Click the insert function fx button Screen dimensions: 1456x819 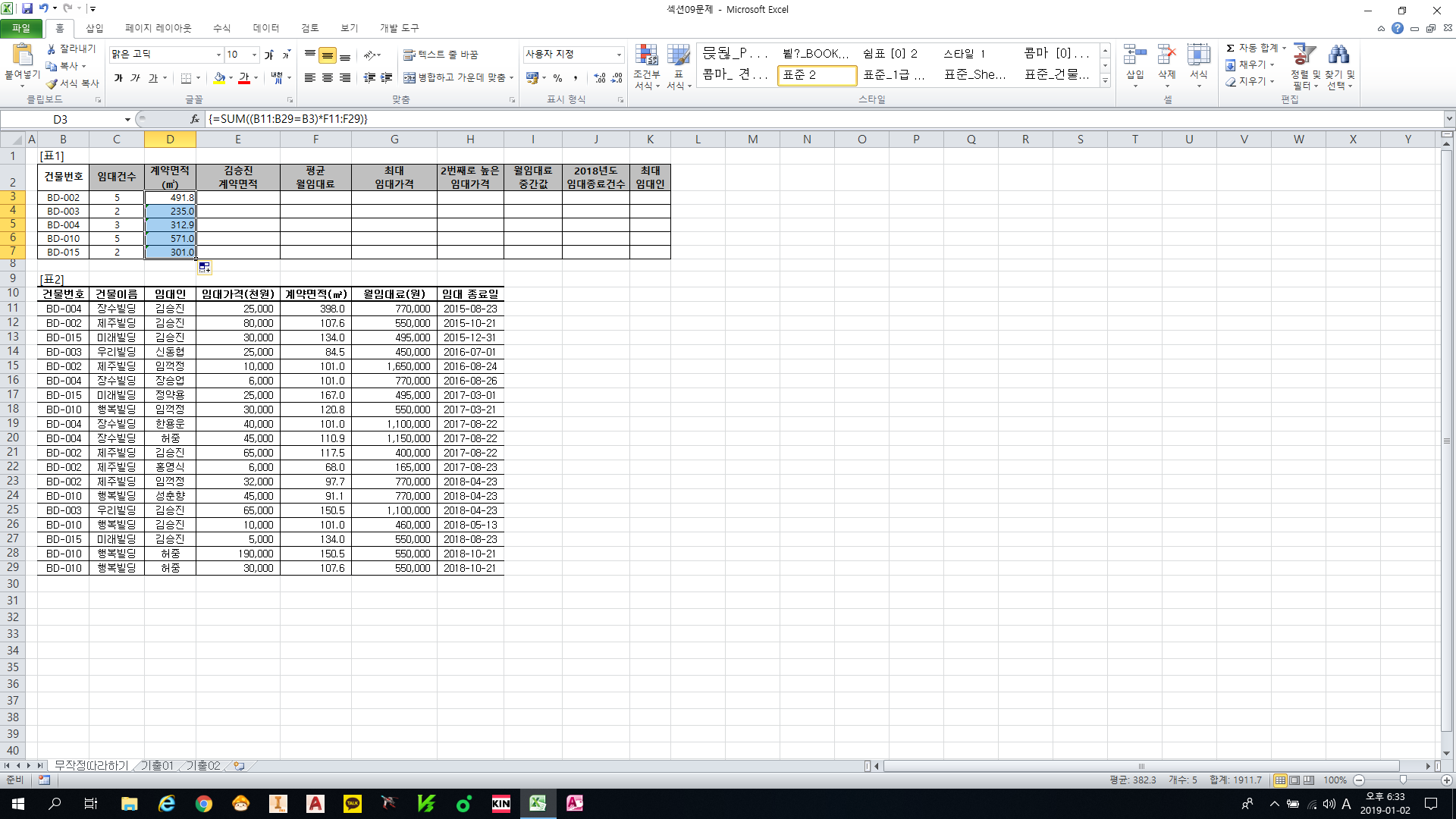point(195,119)
